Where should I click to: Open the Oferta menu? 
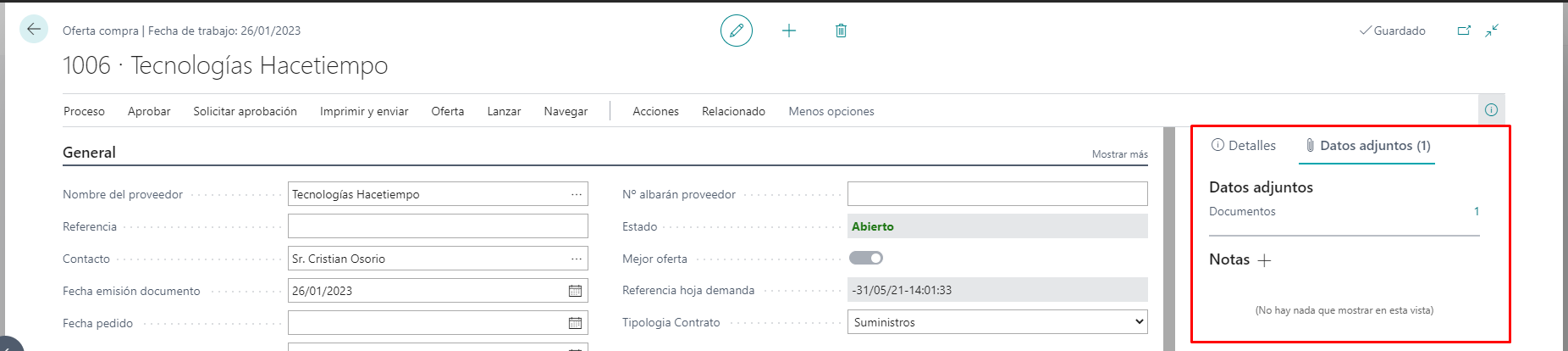click(x=448, y=111)
